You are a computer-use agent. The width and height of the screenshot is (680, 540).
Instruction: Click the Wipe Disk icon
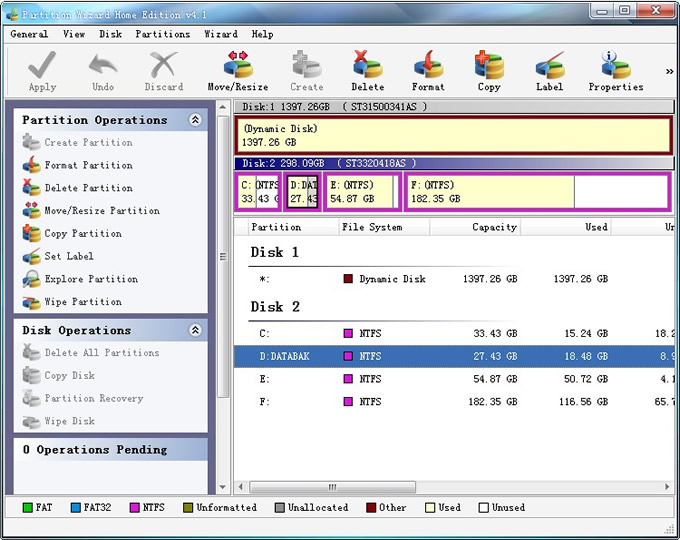[x=31, y=421]
